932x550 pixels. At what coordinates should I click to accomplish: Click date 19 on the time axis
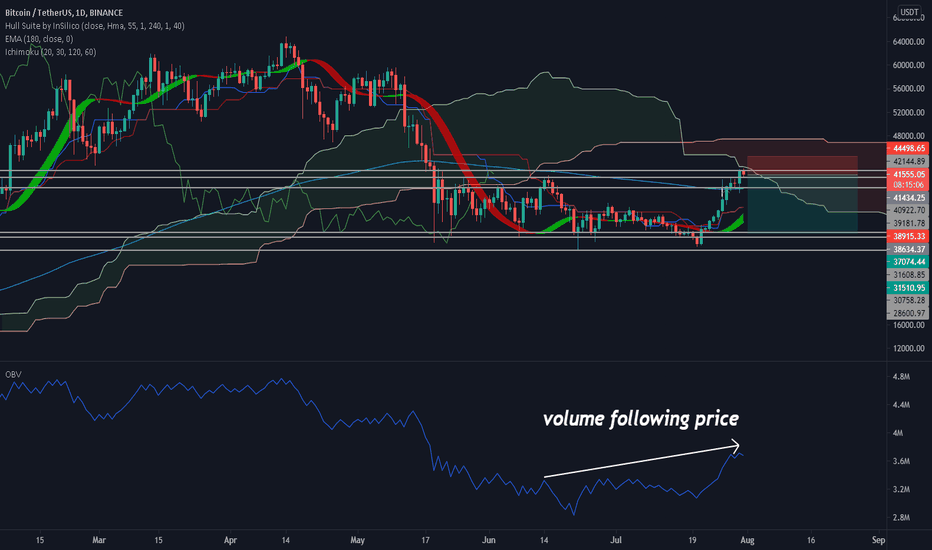692,540
